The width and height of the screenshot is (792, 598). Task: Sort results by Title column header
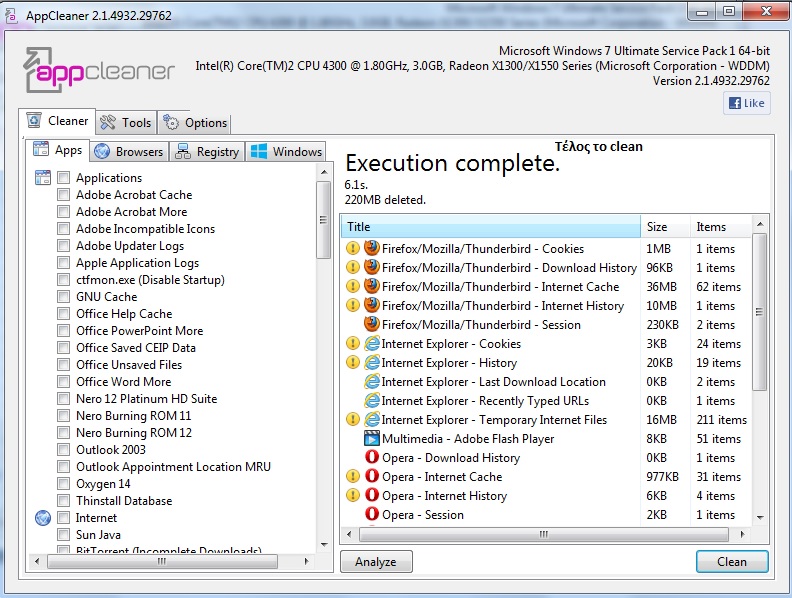pyautogui.click(x=491, y=227)
